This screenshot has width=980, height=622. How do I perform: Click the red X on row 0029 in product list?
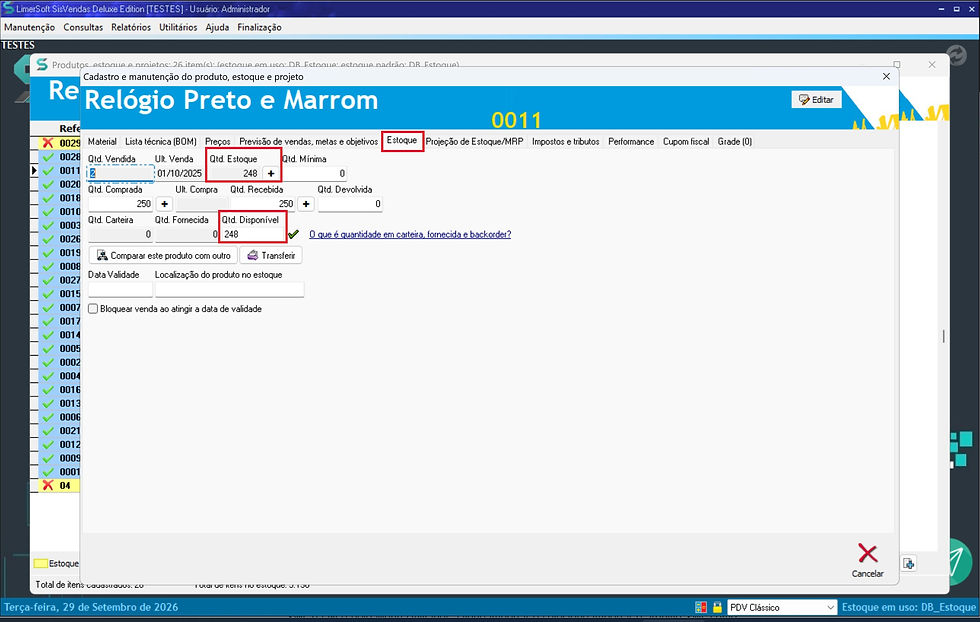point(48,143)
